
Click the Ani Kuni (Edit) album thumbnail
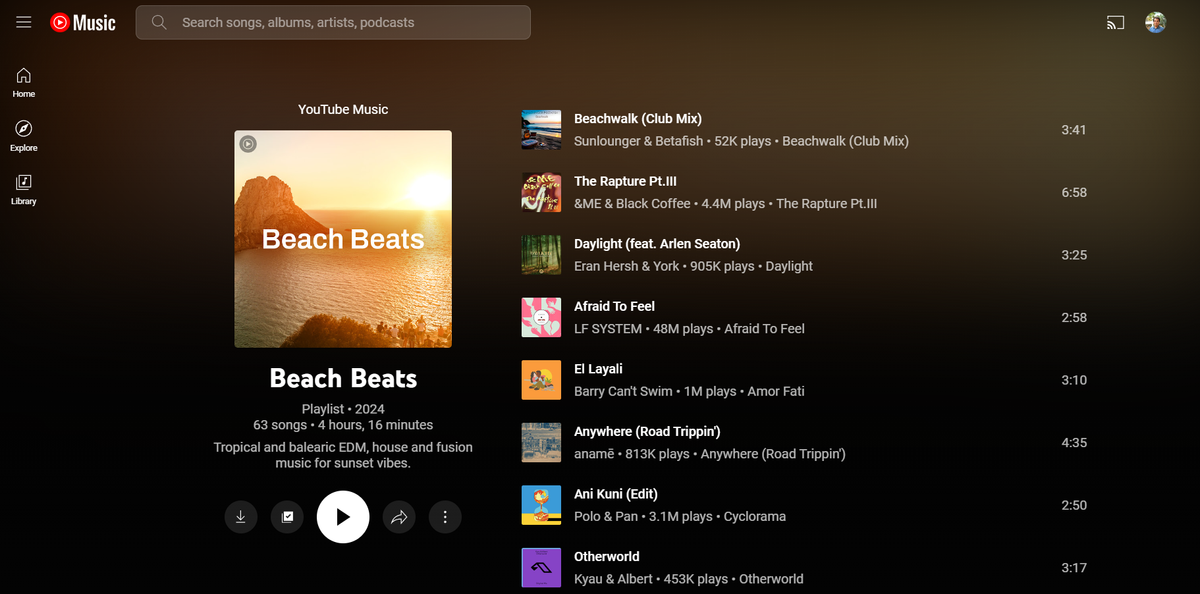pyautogui.click(x=541, y=505)
